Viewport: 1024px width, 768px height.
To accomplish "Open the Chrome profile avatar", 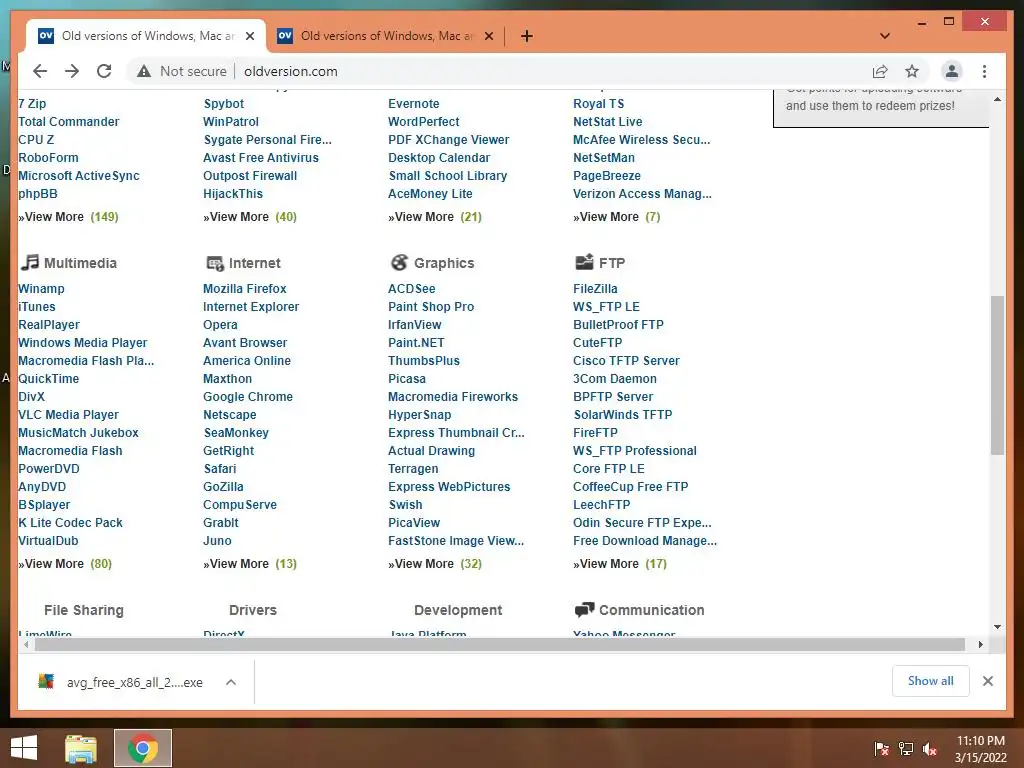I will click(952, 71).
